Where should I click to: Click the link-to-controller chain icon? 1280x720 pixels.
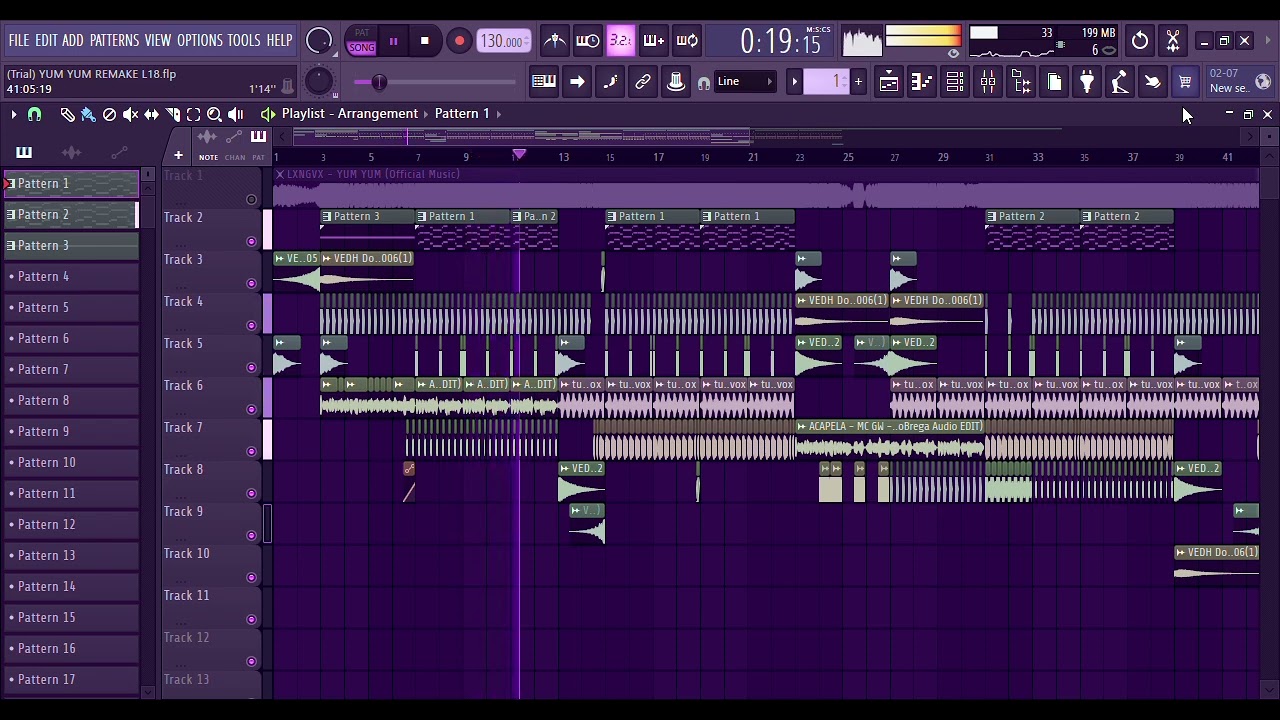[x=643, y=82]
